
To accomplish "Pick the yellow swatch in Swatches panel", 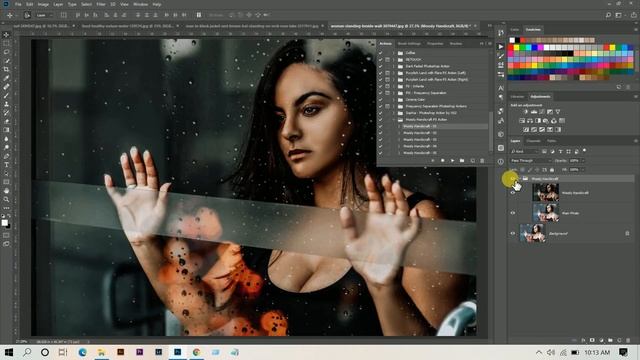I will click(x=516, y=48).
